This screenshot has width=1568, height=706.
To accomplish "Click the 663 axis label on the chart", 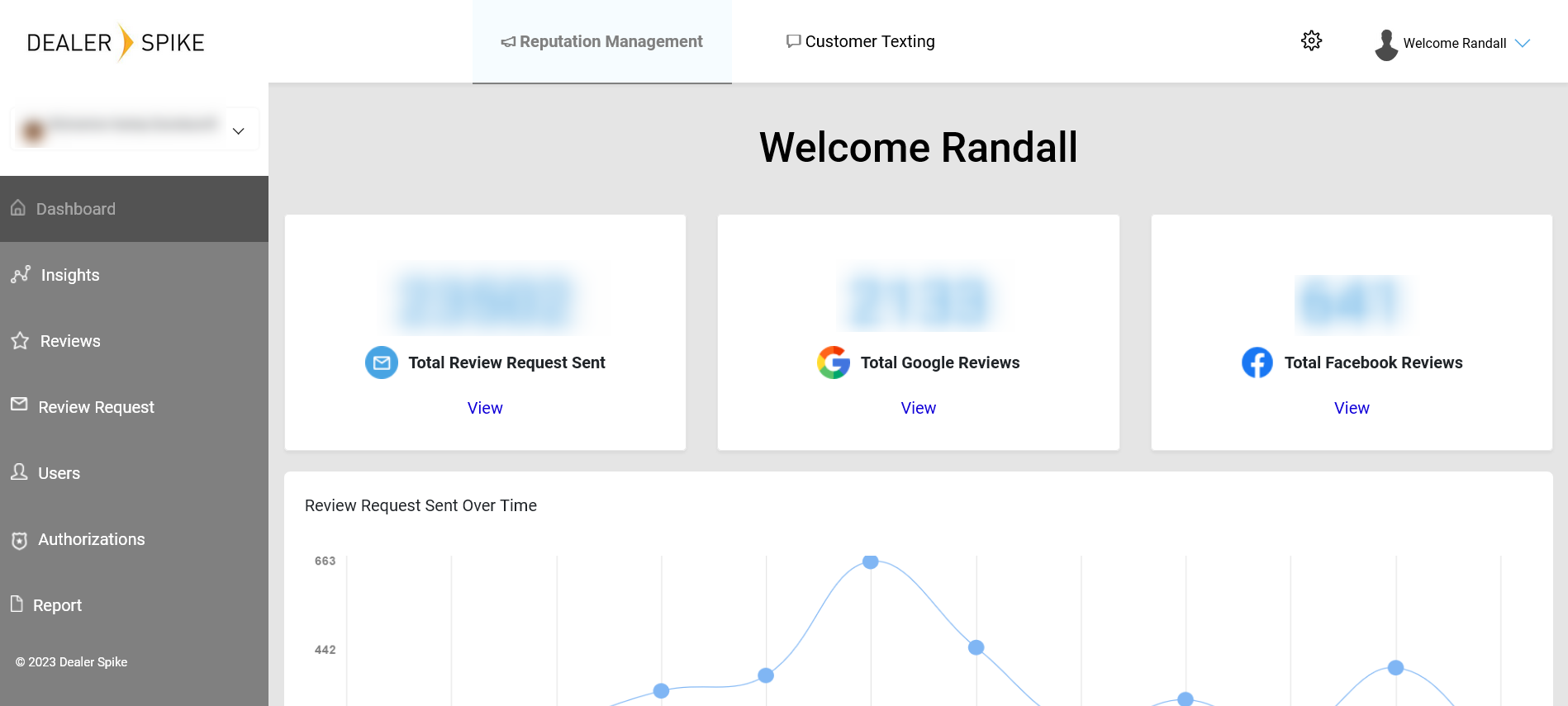I will click(x=325, y=561).
